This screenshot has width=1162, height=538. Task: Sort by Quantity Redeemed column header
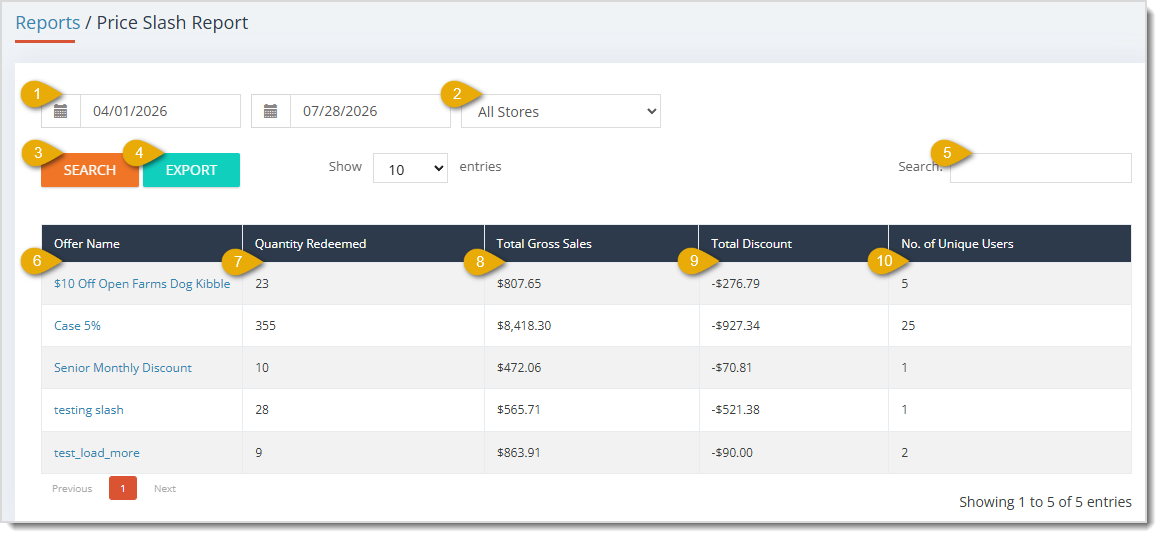[x=363, y=244]
